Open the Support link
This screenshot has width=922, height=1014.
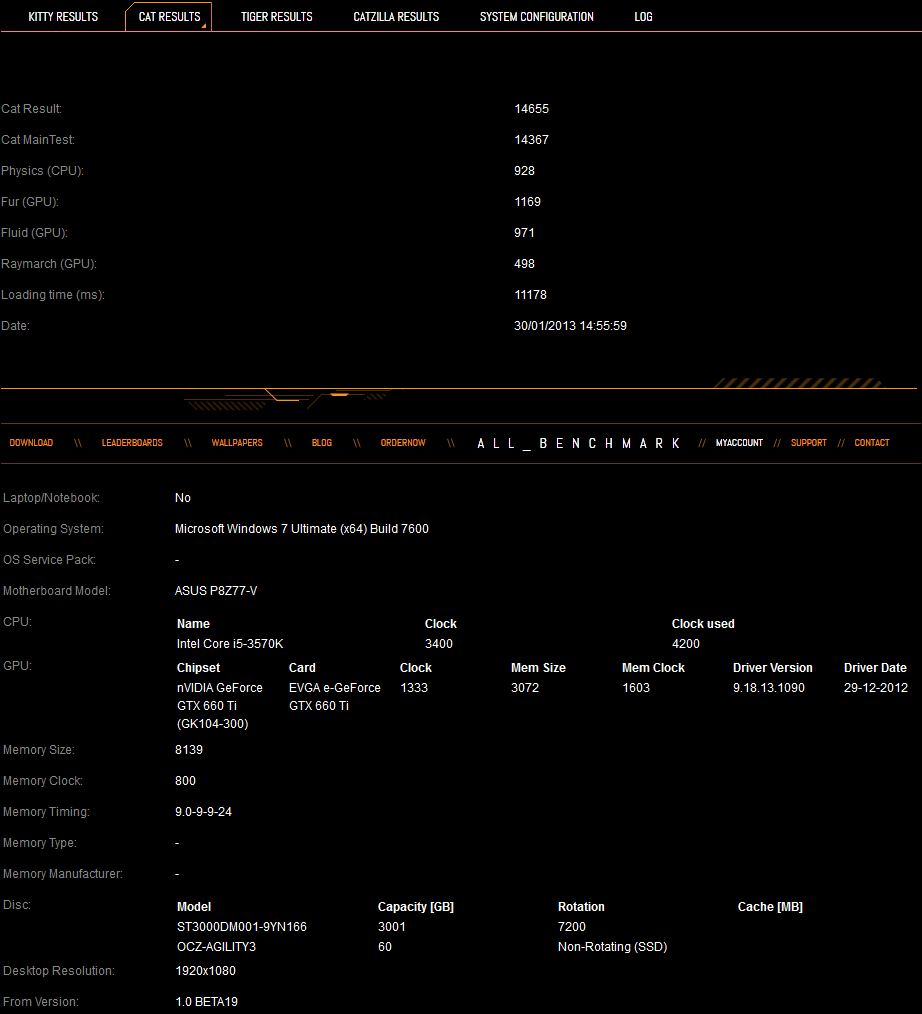[x=808, y=443]
